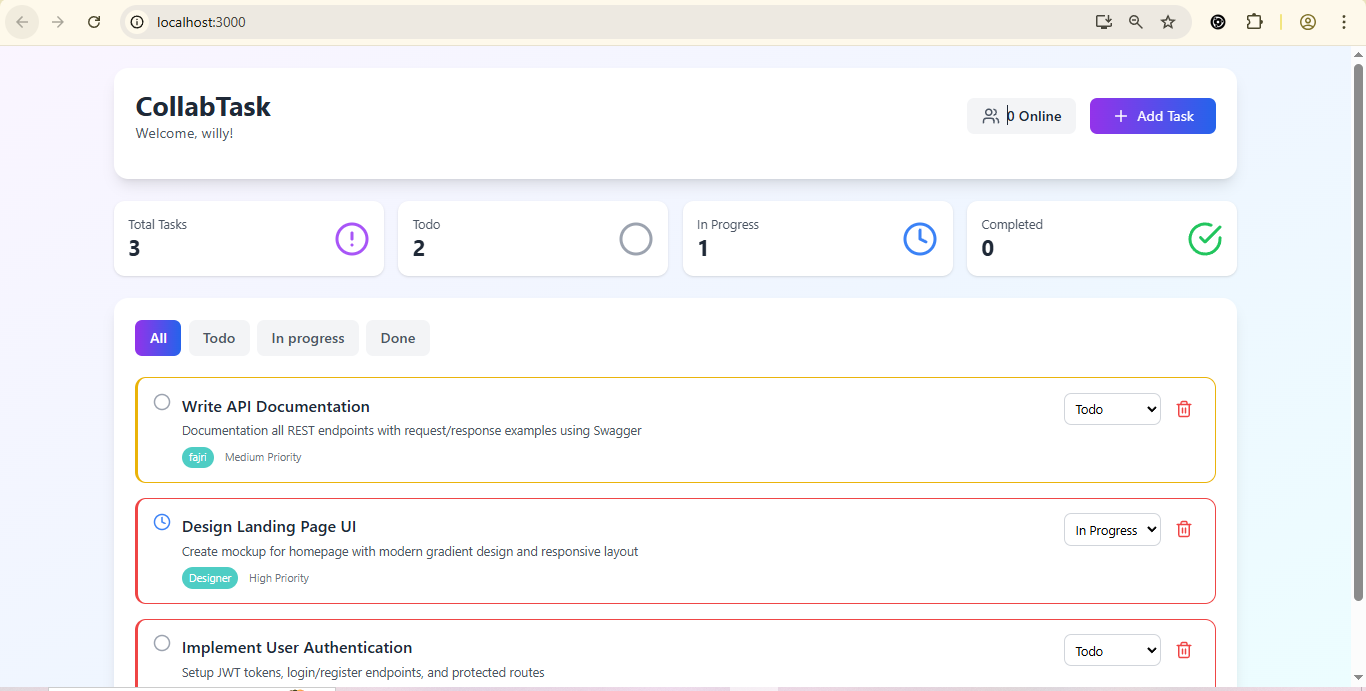
Task: Click the zoom magnifier icon in address bar
Action: pos(1136,22)
